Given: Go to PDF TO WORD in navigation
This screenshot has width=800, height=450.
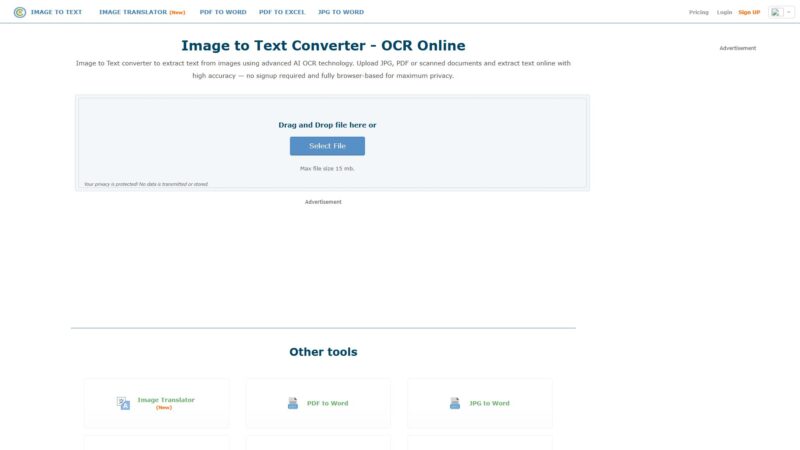Looking at the screenshot, I should click(223, 12).
